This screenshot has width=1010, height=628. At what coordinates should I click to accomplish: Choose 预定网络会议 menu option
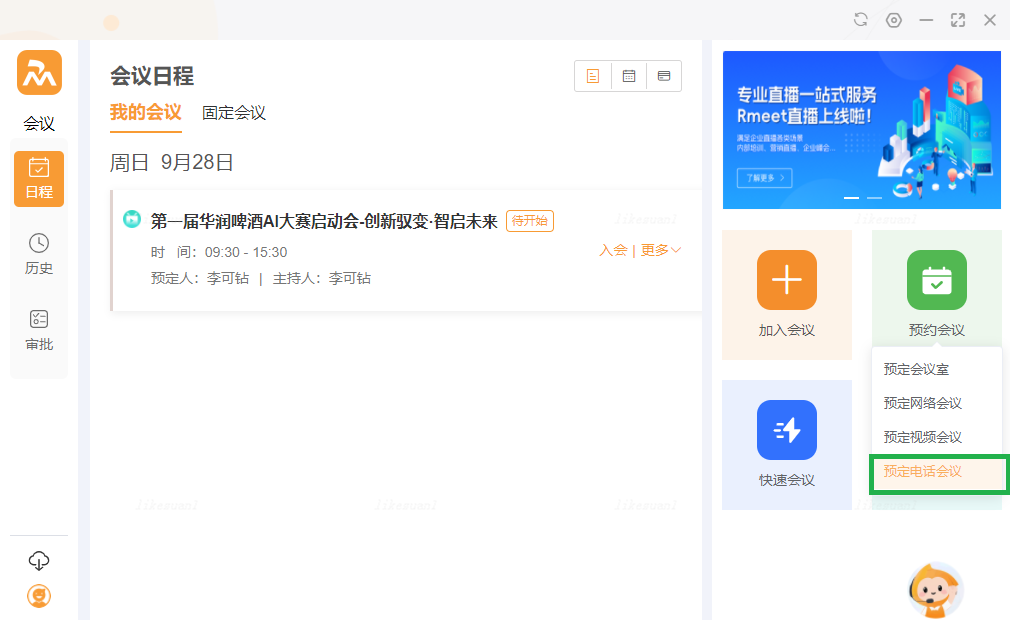click(923, 403)
